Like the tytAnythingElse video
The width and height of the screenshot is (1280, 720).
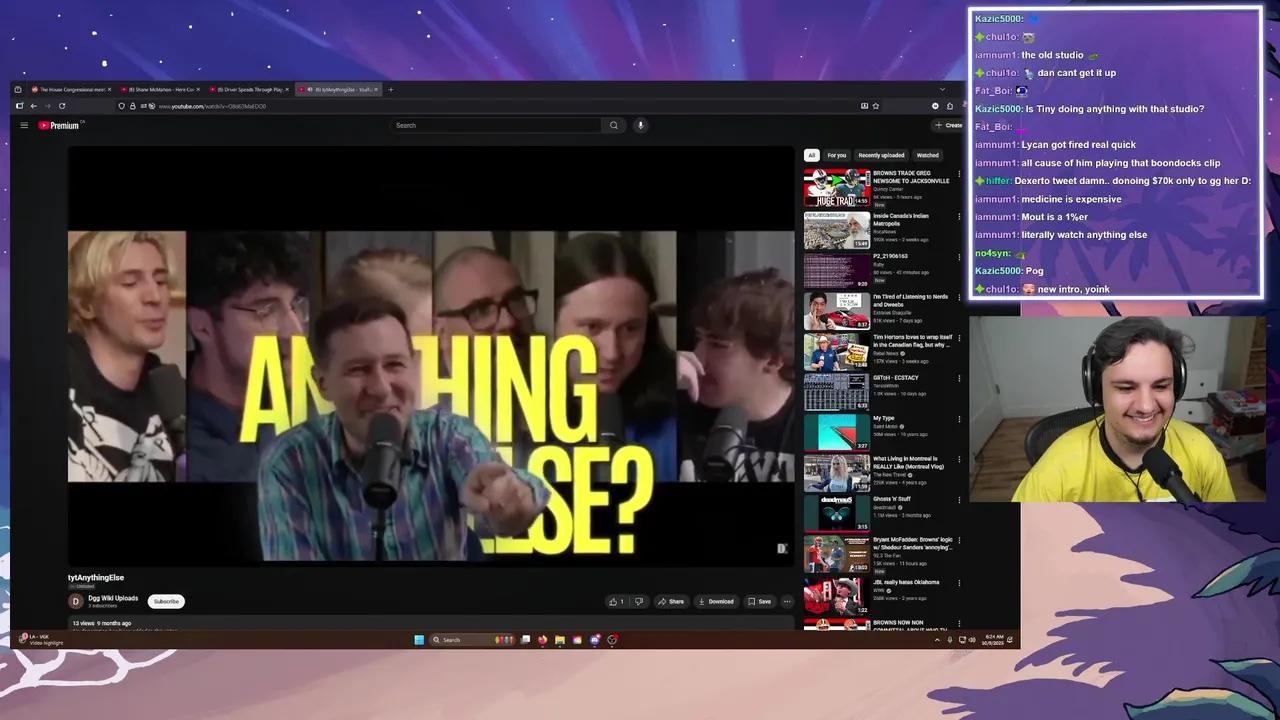click(616, 601)
